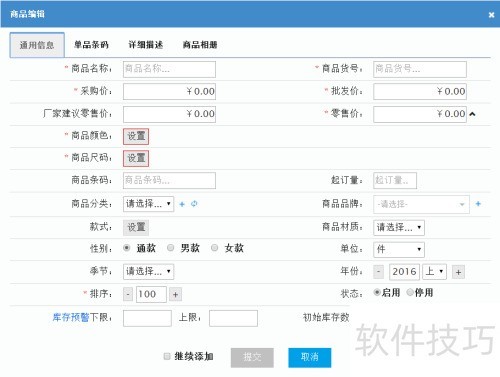The image size is (500, 377).
Task: Click the 采购价 price field
Action: pos(169,91)
